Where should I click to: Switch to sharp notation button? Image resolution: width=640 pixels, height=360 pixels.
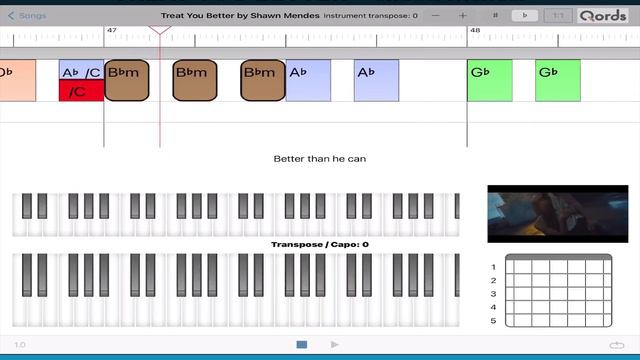click(495, 16)
